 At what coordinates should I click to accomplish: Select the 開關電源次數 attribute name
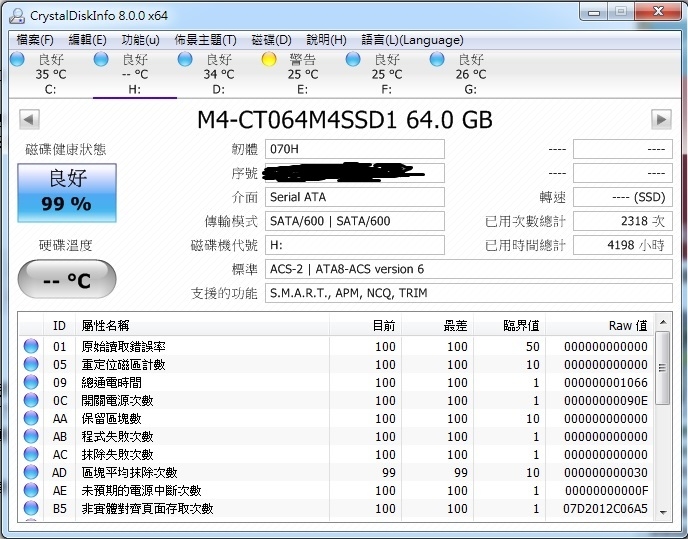117,400
